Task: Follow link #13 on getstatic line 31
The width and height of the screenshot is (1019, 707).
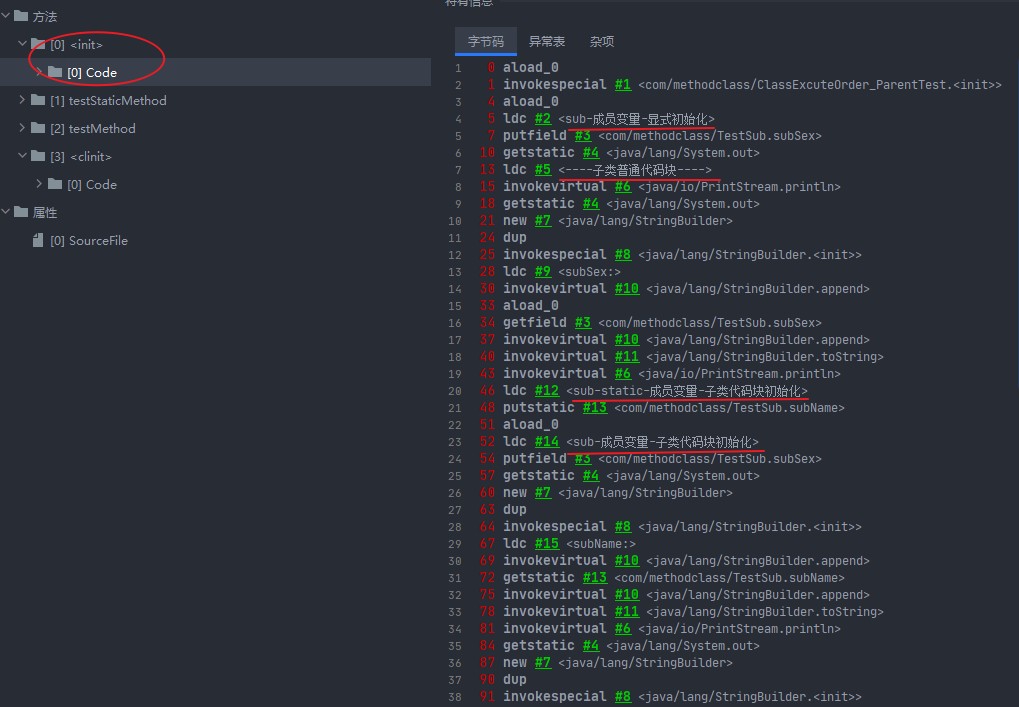Action: point(595,577)
